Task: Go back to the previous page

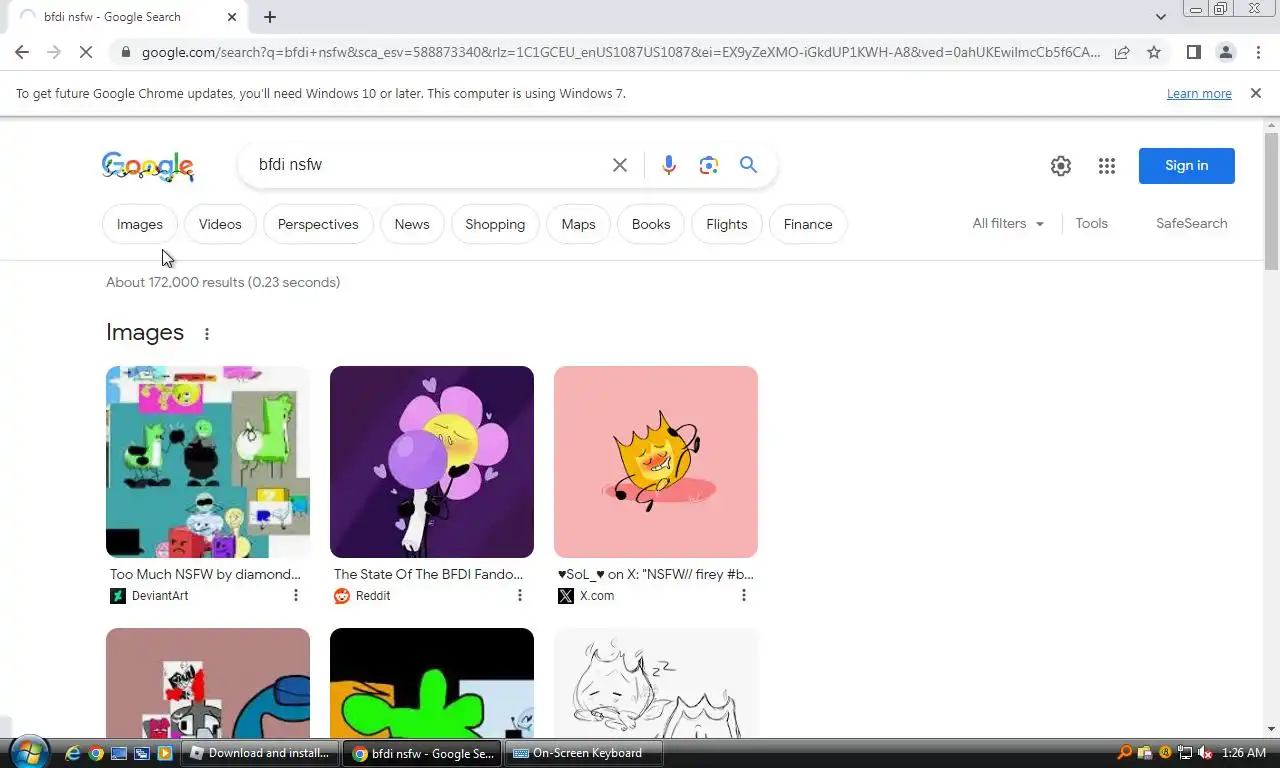Action: point(22,52)
